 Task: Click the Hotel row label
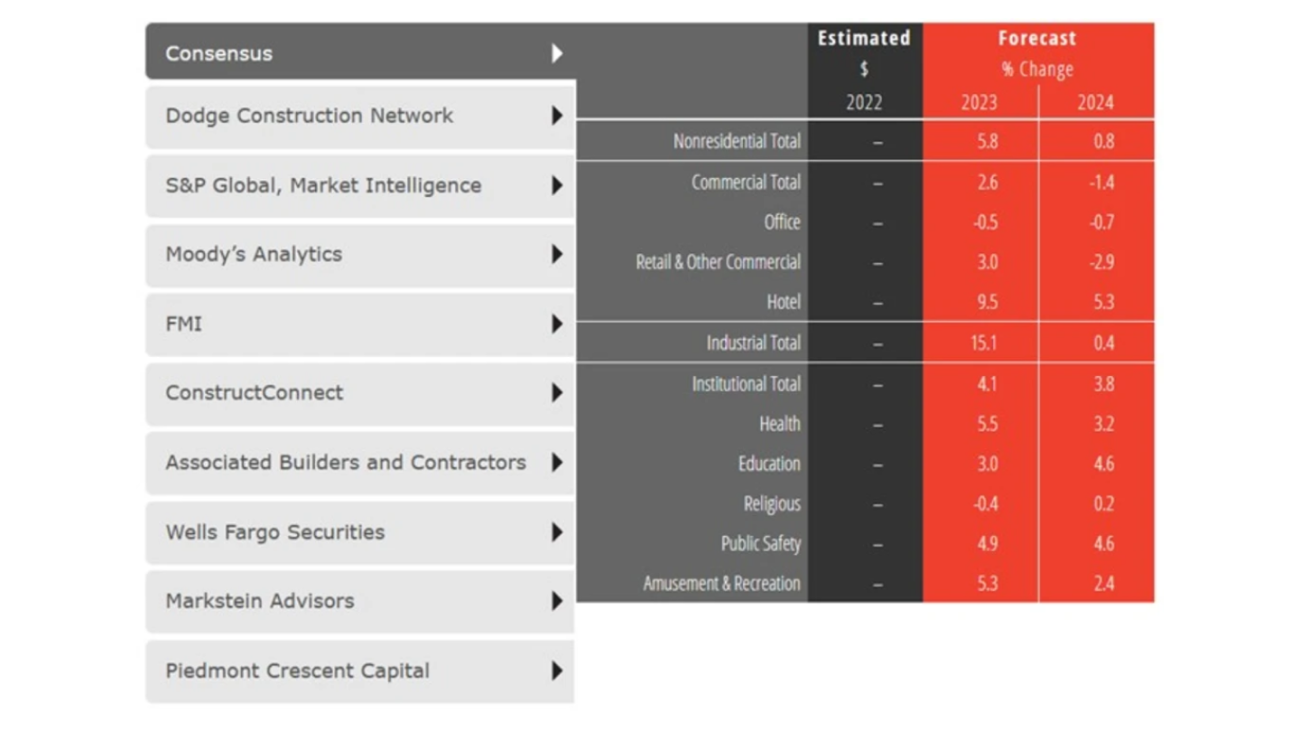point(784,302)
